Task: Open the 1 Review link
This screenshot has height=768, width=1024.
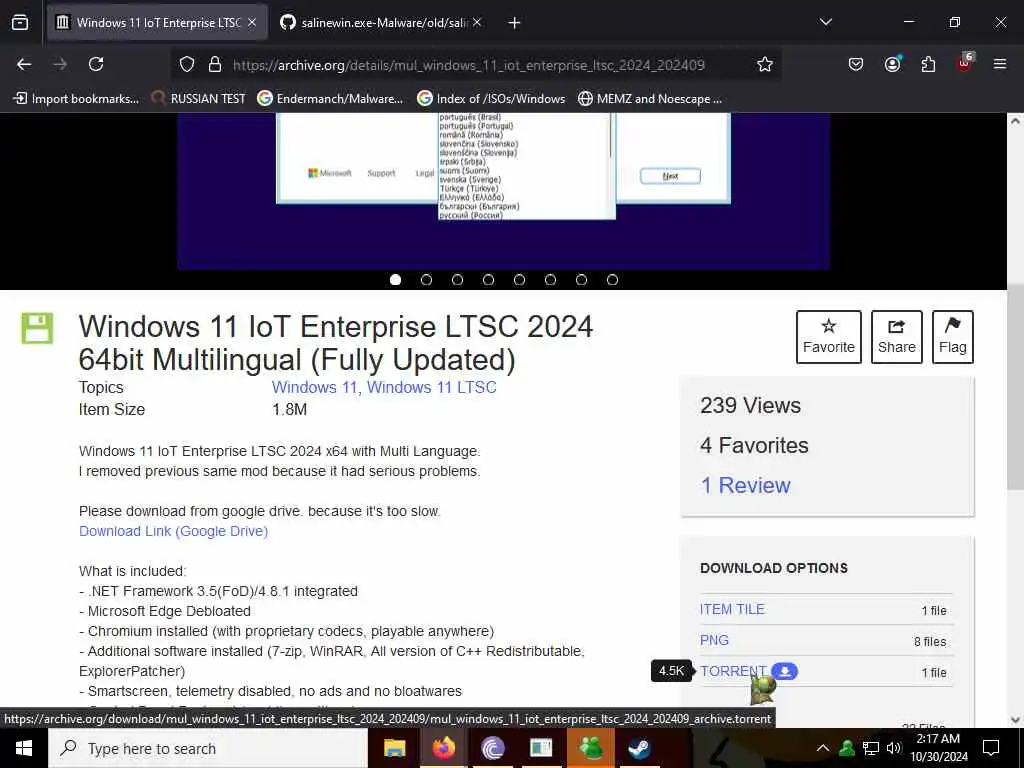Action: tap(745, 485)
